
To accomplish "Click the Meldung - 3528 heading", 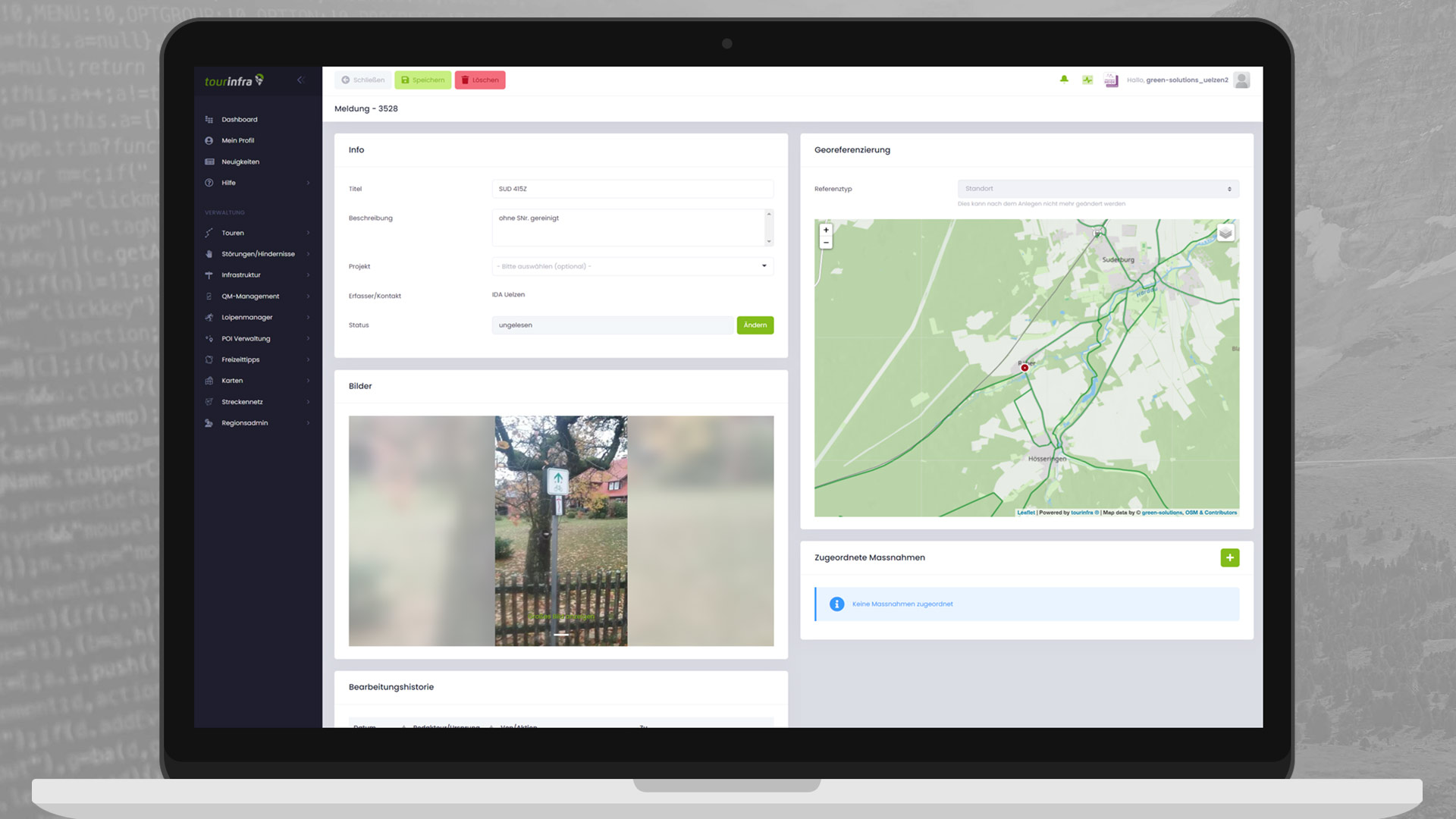I will coord(366,108).
